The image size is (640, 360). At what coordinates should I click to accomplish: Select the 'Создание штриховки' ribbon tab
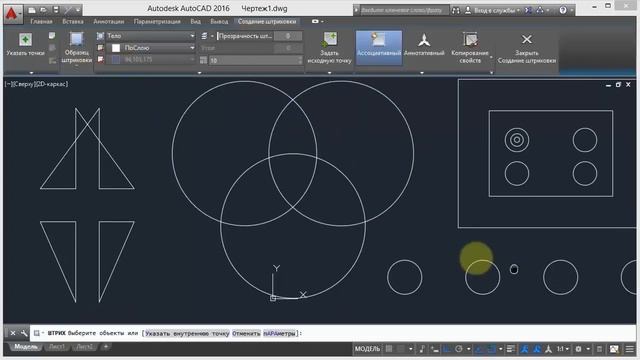[267, 21]
